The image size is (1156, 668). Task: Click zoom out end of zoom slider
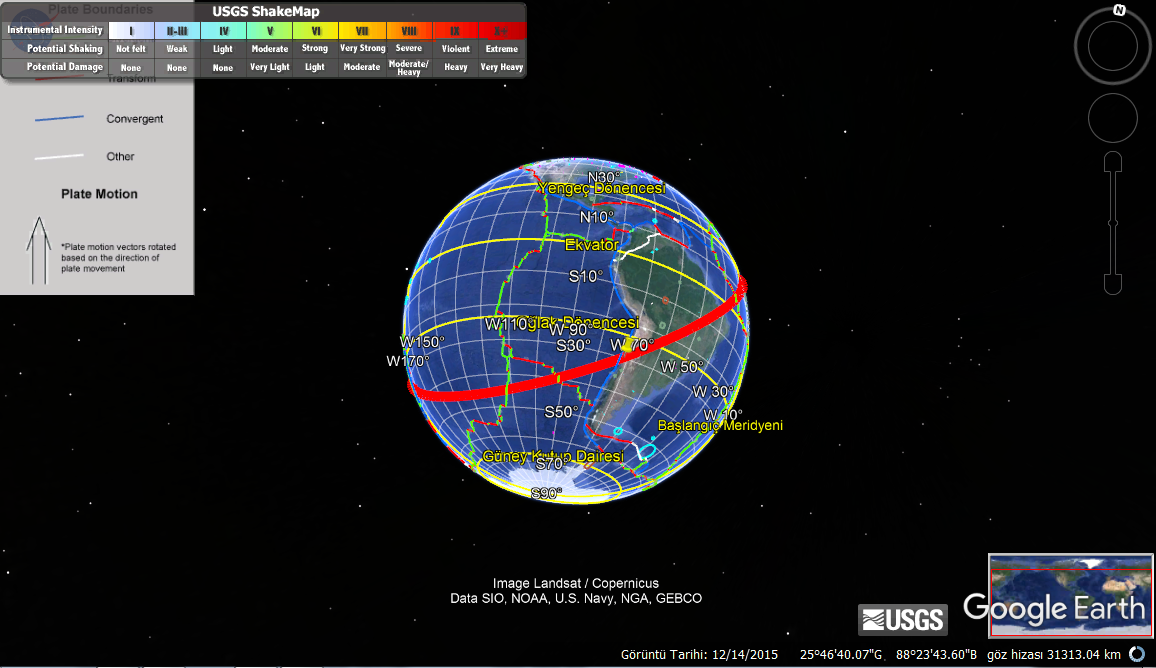1113,284
